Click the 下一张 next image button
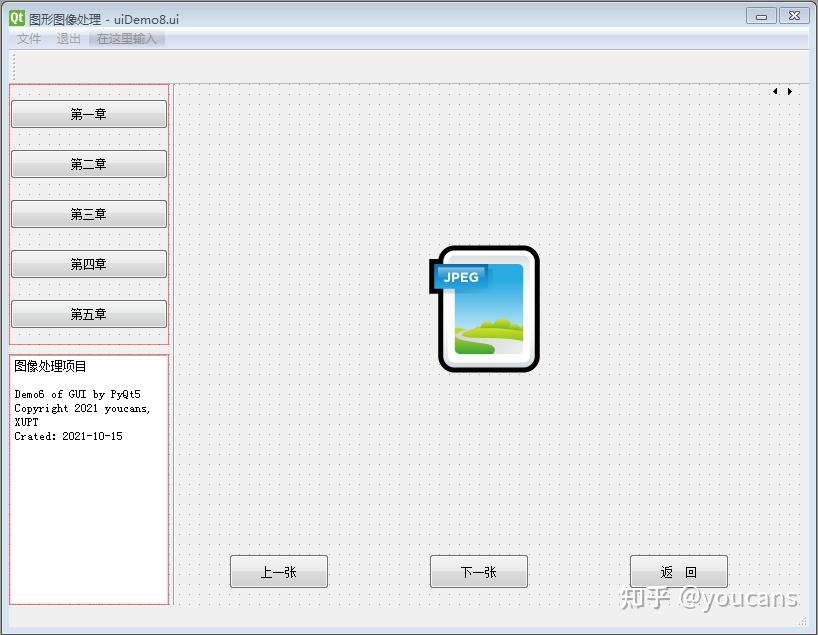This screenshot has width=818, height=635. coord(478,572)
